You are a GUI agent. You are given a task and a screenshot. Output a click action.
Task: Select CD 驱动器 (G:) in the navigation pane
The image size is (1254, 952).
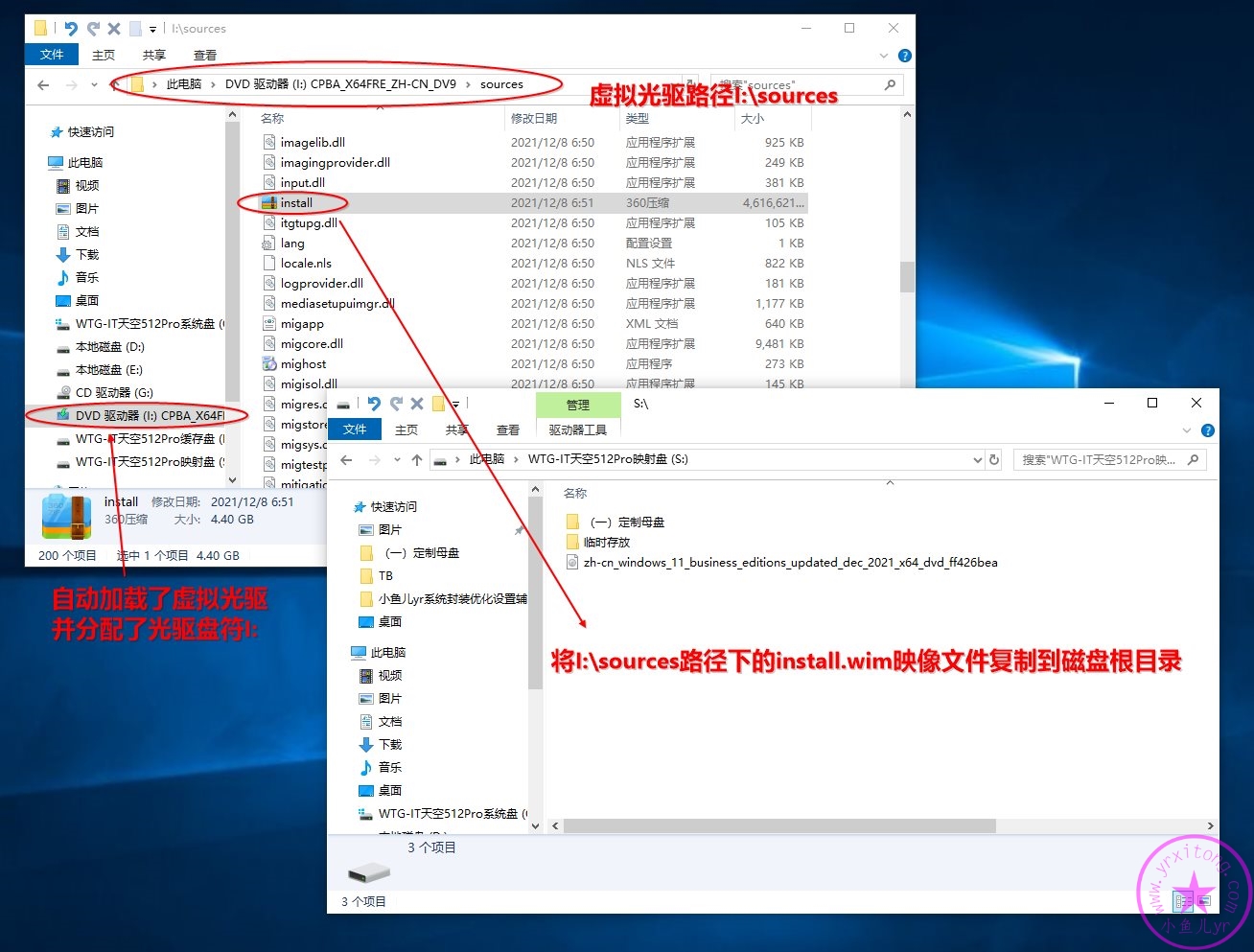click(x=113, y=393)
